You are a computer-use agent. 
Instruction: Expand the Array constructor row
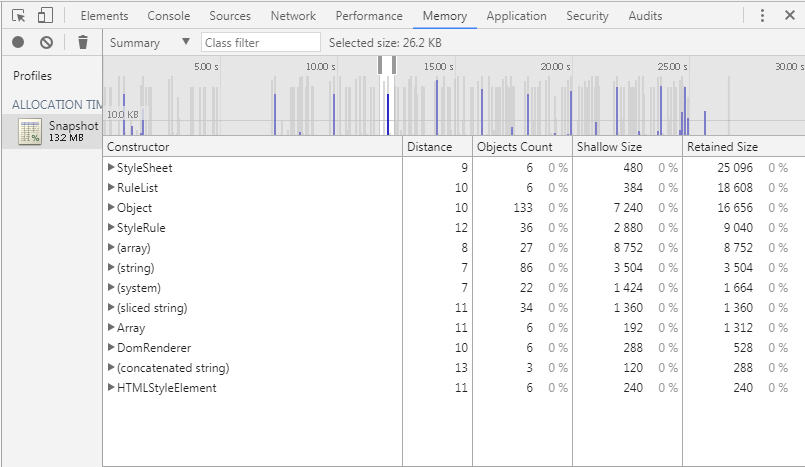coord(110,327)
